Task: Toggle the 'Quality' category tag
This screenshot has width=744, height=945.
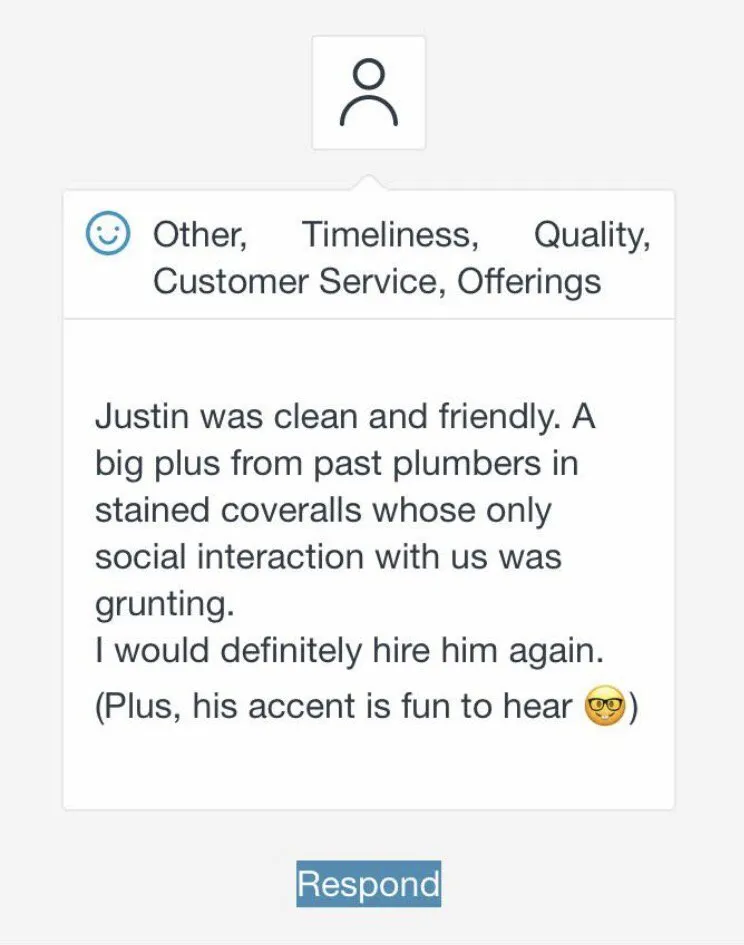Action: [594, 234]
